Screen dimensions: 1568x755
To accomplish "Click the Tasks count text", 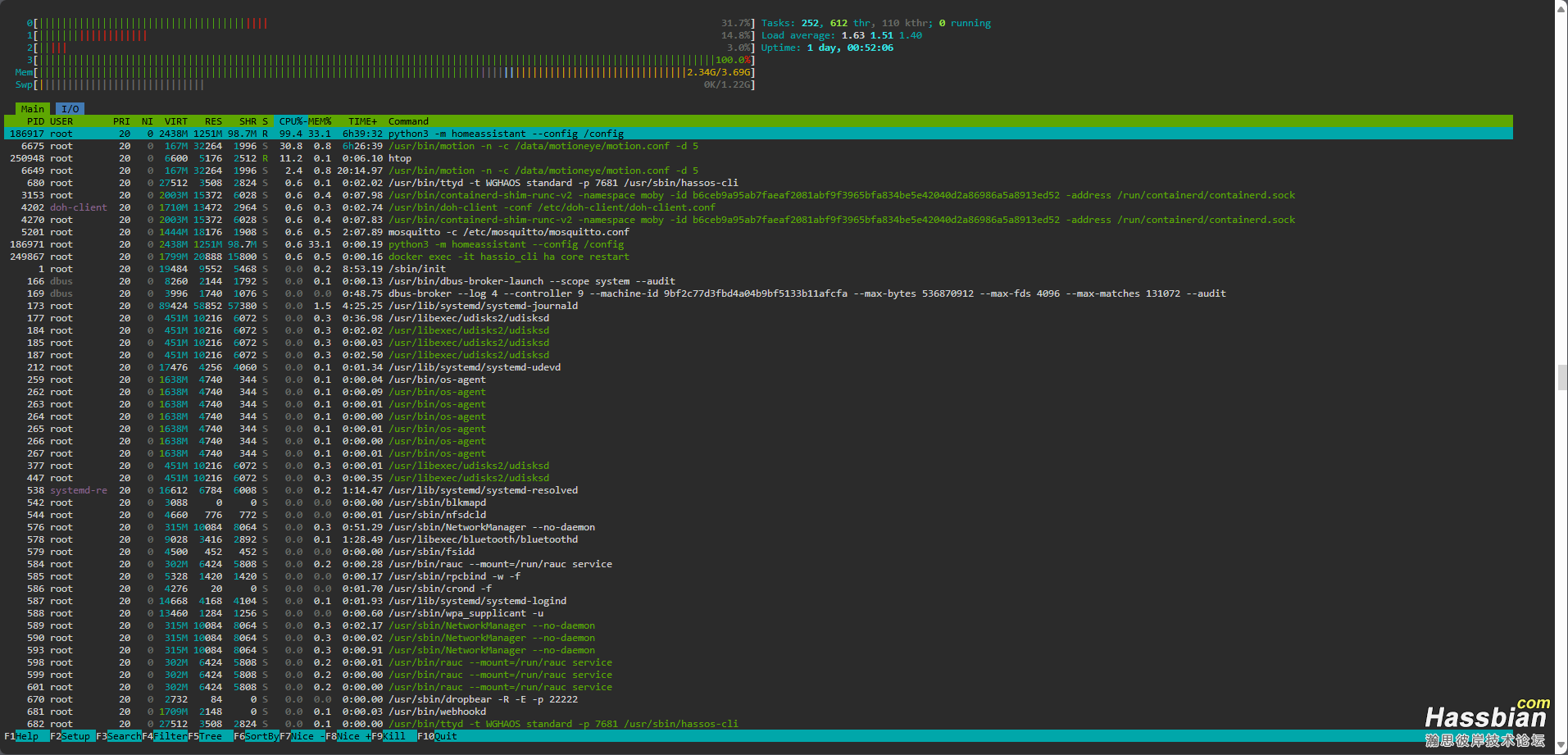I will 876,23.
